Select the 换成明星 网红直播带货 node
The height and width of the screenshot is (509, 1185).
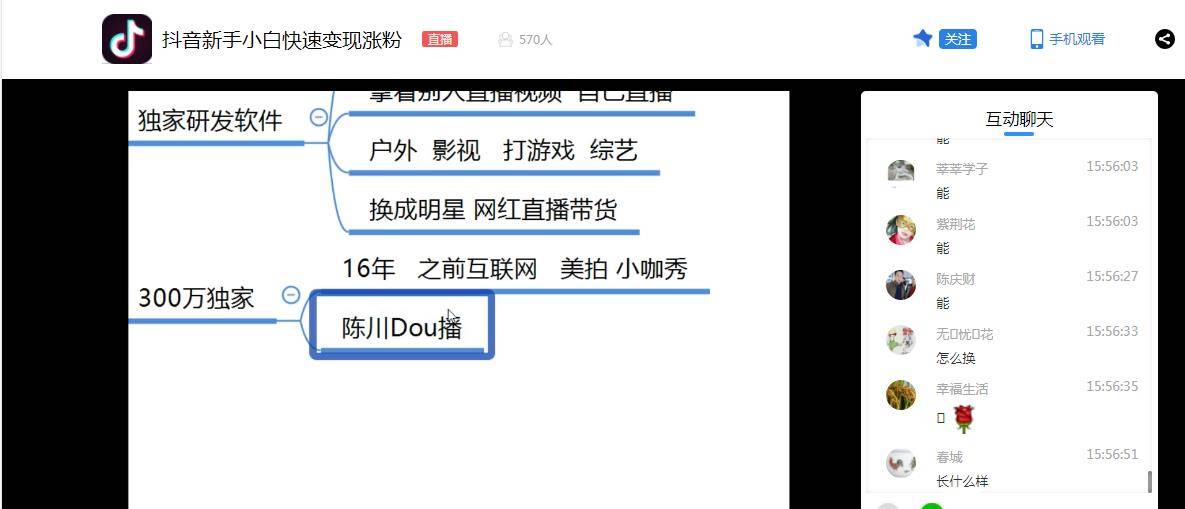(493, 209)
